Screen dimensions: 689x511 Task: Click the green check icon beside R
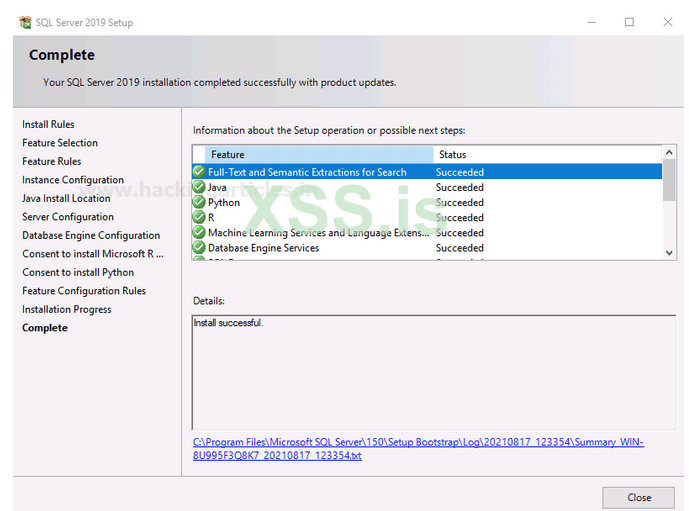199,217
